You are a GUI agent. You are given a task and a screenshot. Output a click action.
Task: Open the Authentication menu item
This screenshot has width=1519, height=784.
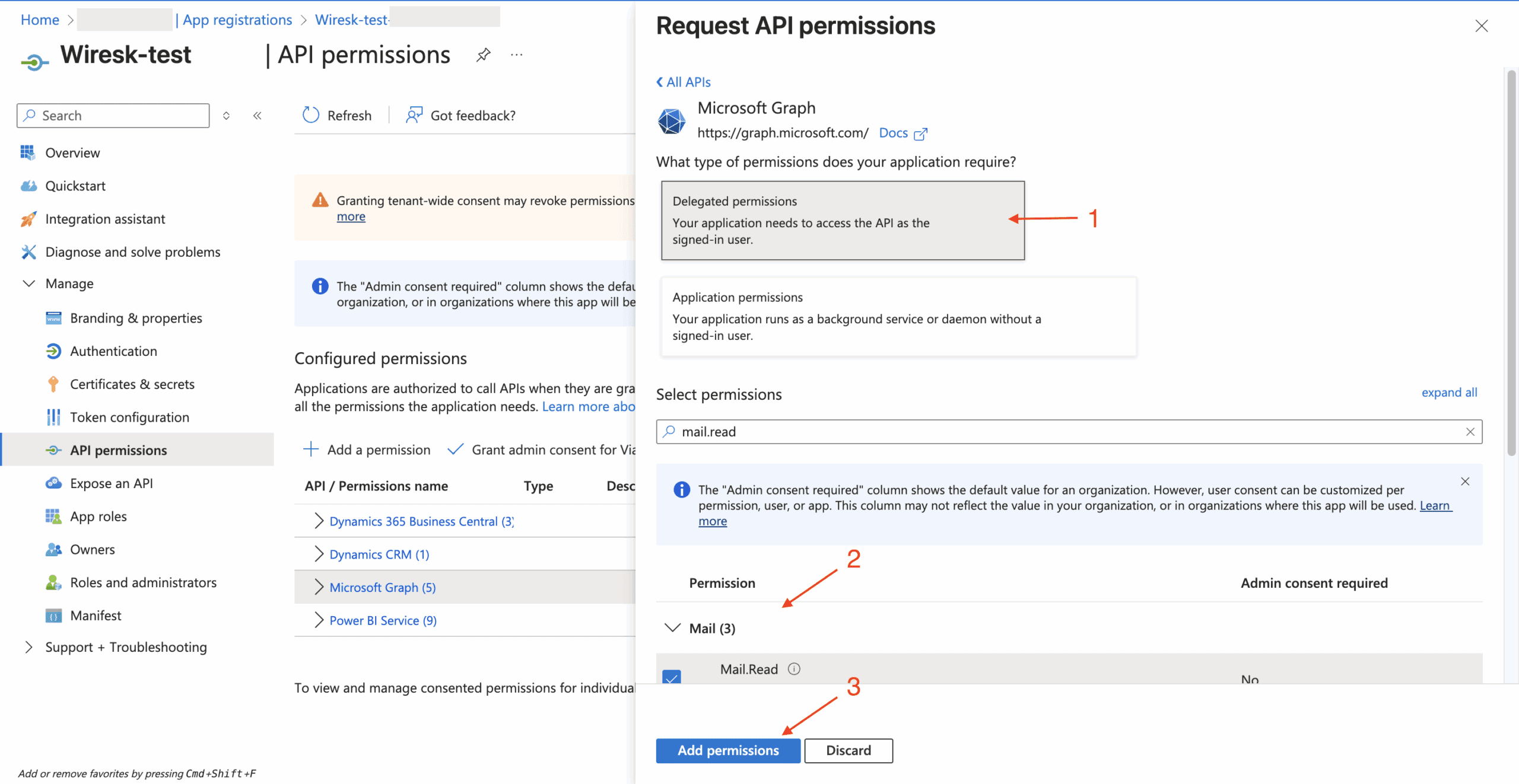click(x=113, y=351)
